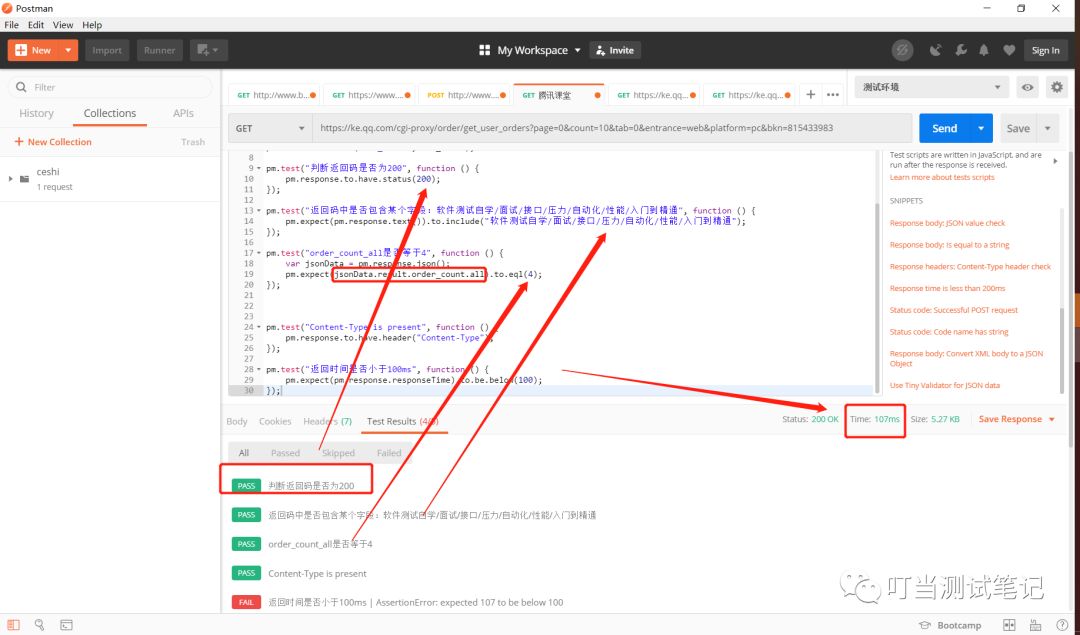Open the Runner

point(159,50)
